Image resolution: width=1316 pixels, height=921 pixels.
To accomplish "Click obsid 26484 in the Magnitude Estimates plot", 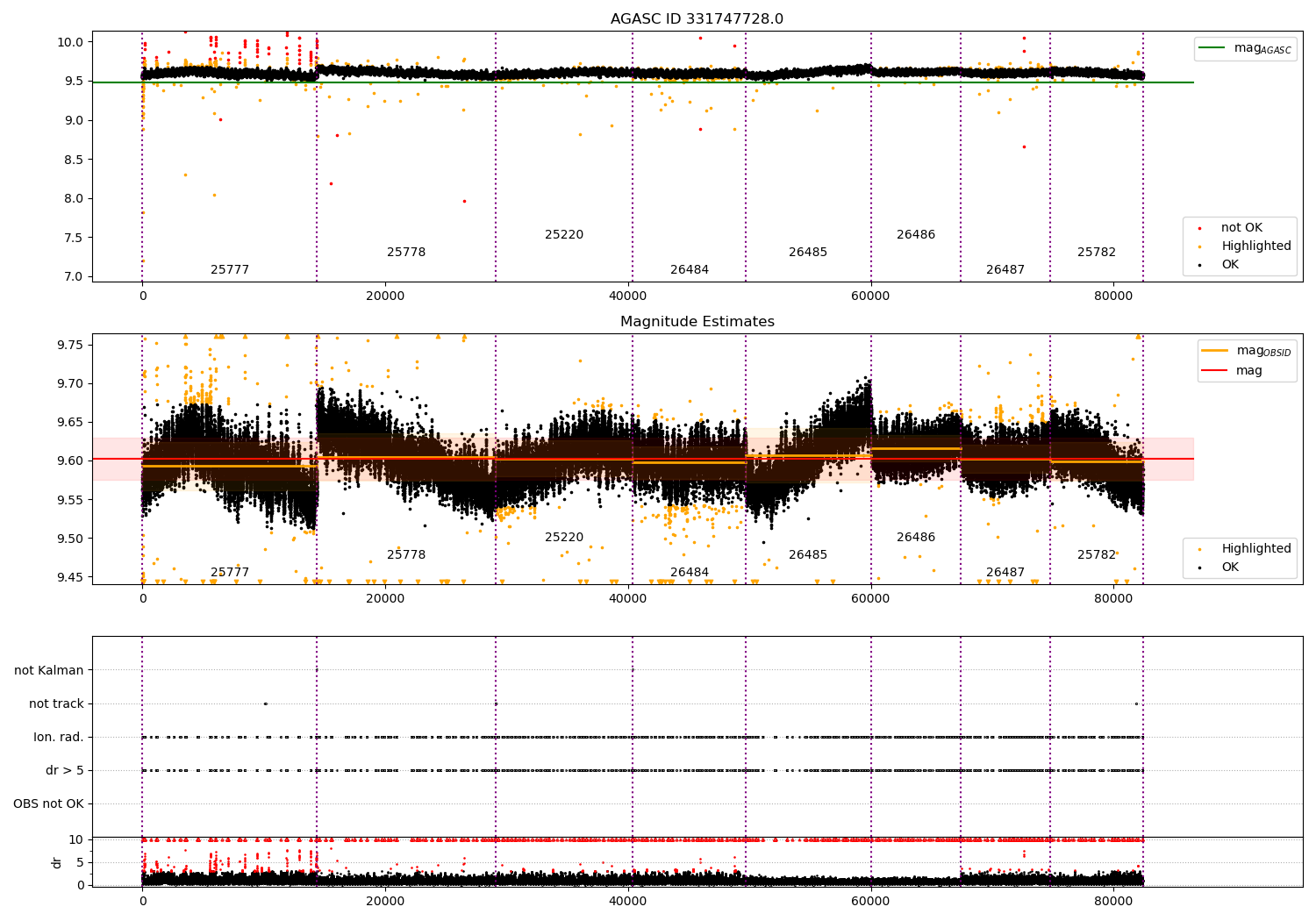I will tap(690, 573).
